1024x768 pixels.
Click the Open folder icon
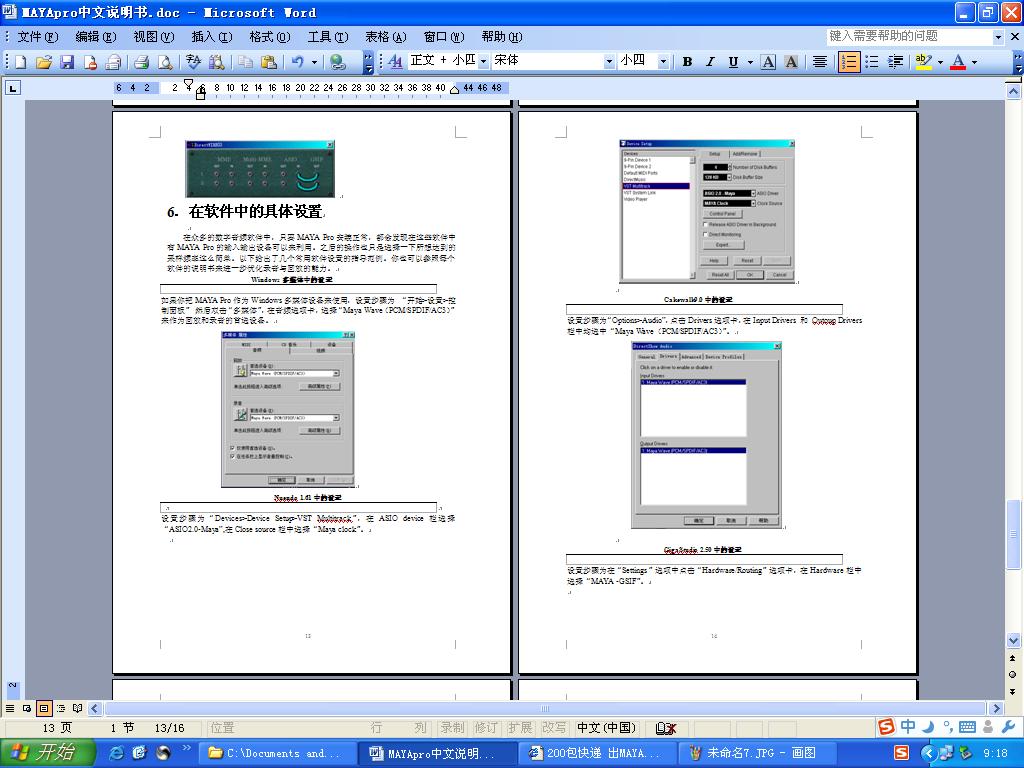pyautogui.click(x=44, y=62)
